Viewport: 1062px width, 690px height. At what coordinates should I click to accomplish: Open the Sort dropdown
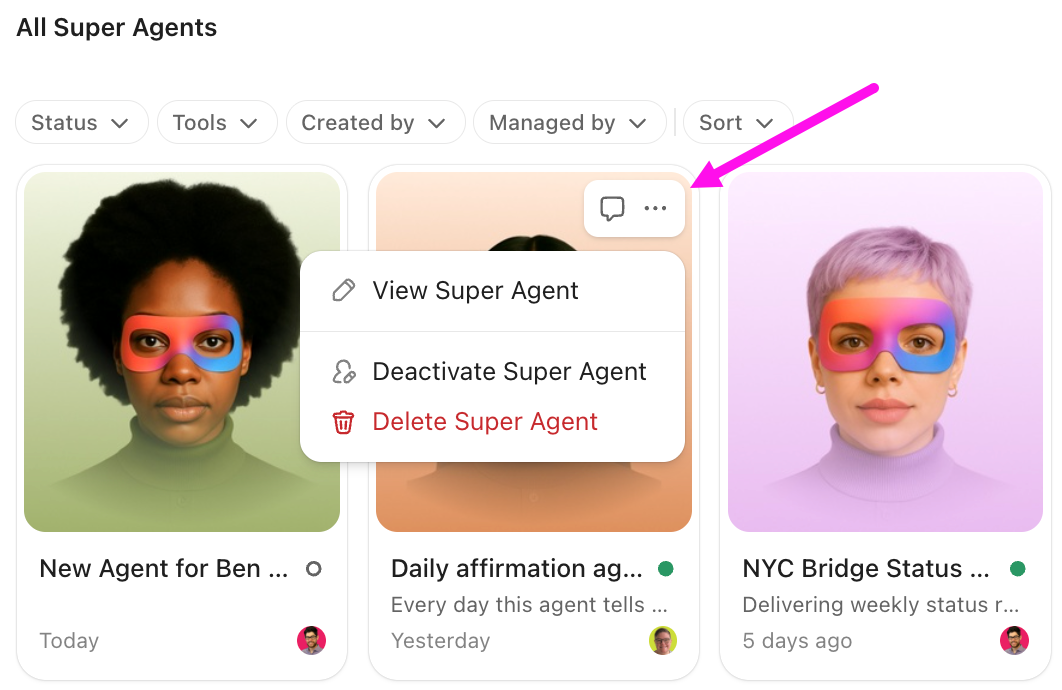click(x=737, y=123)
